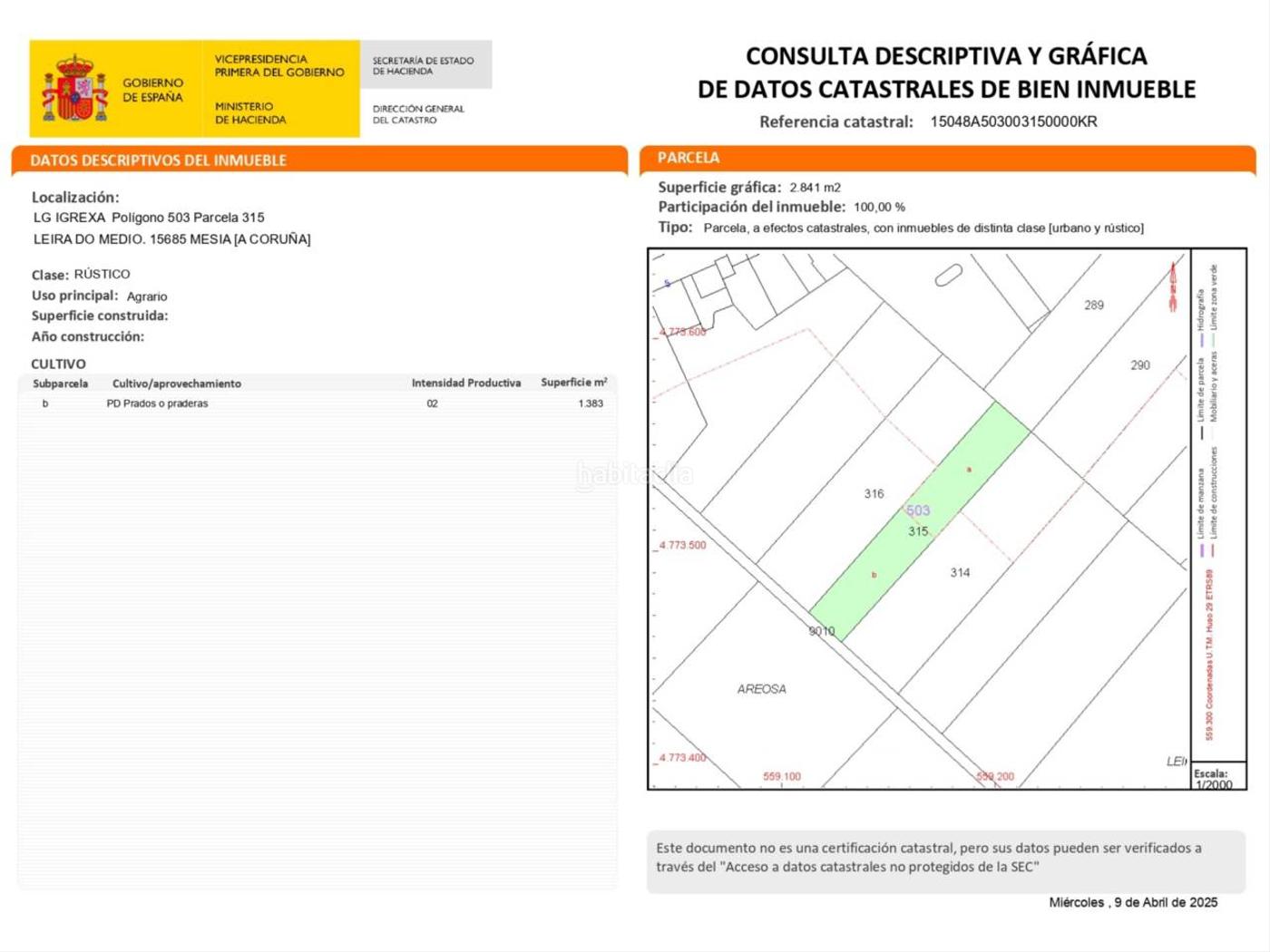Click the 'Tipo:' description line
The height and width of the screenshot is (952, 1270).
coord(901,228)
